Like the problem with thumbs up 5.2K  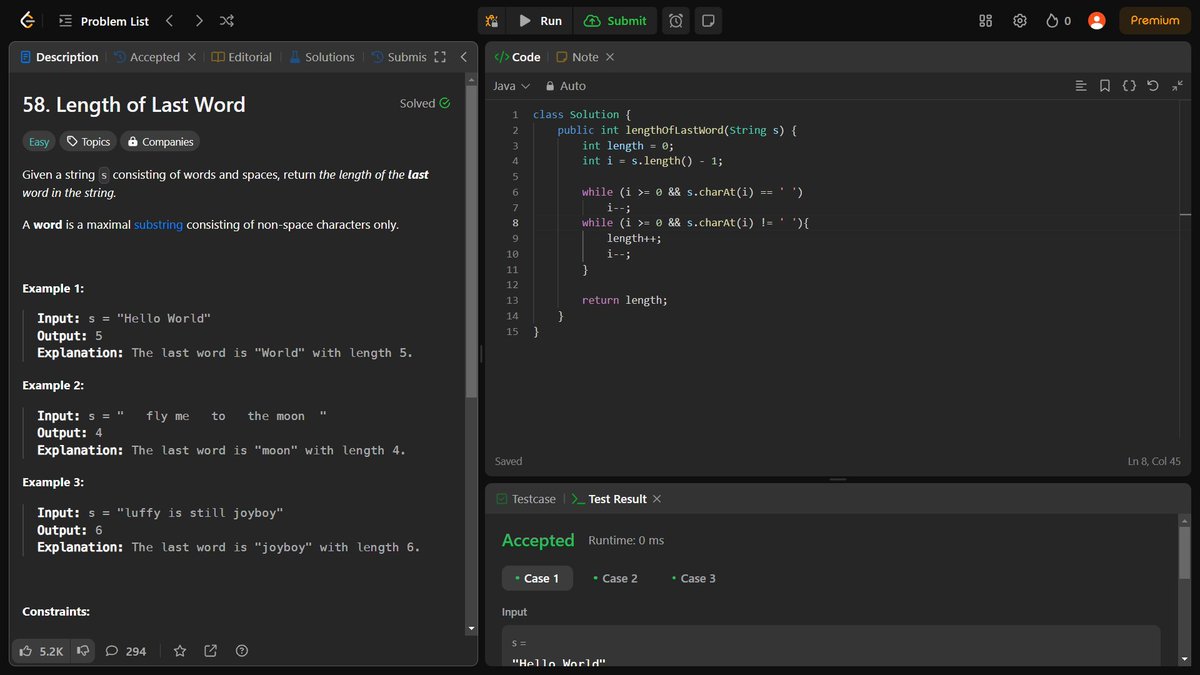41,651
